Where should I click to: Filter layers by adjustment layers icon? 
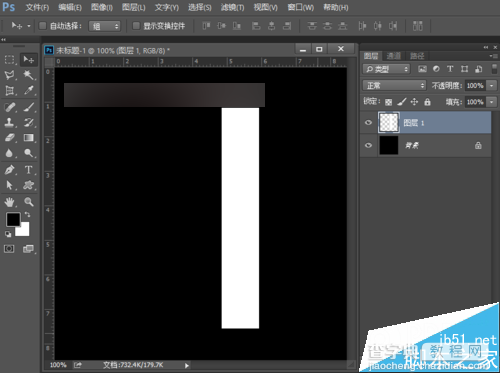436,69
